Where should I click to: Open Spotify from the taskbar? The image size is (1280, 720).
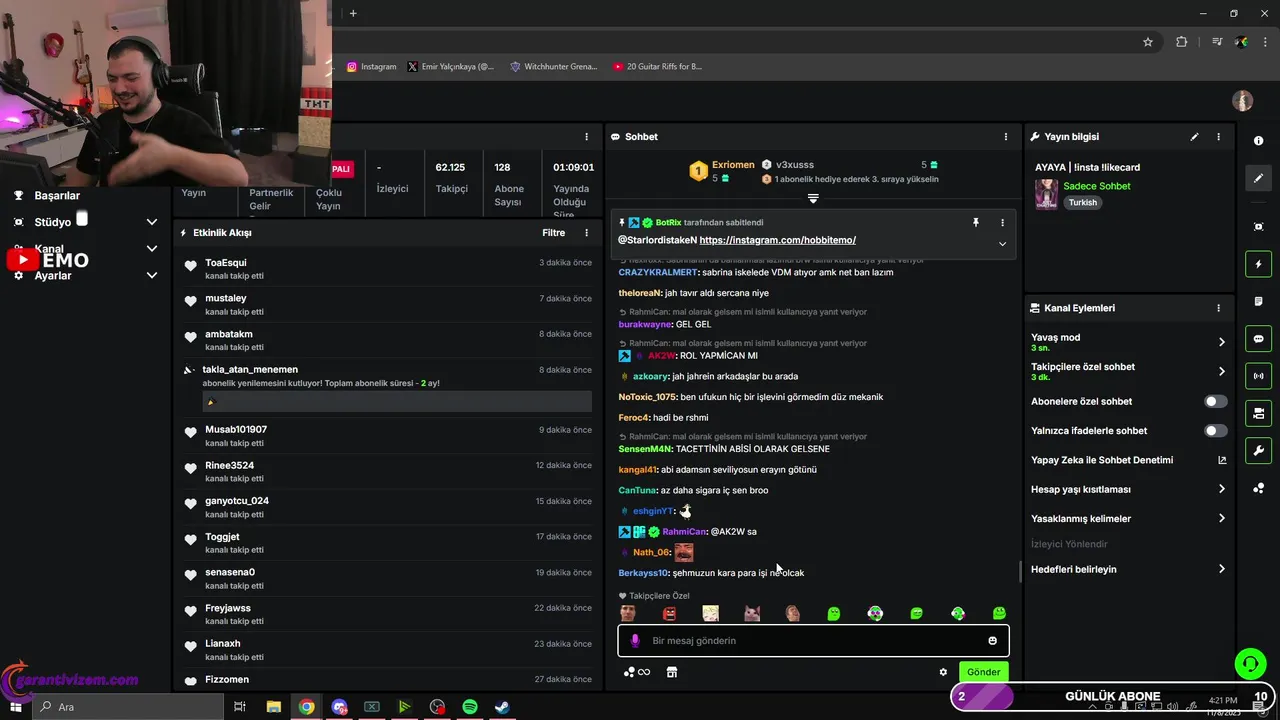[x=470, y=707]
